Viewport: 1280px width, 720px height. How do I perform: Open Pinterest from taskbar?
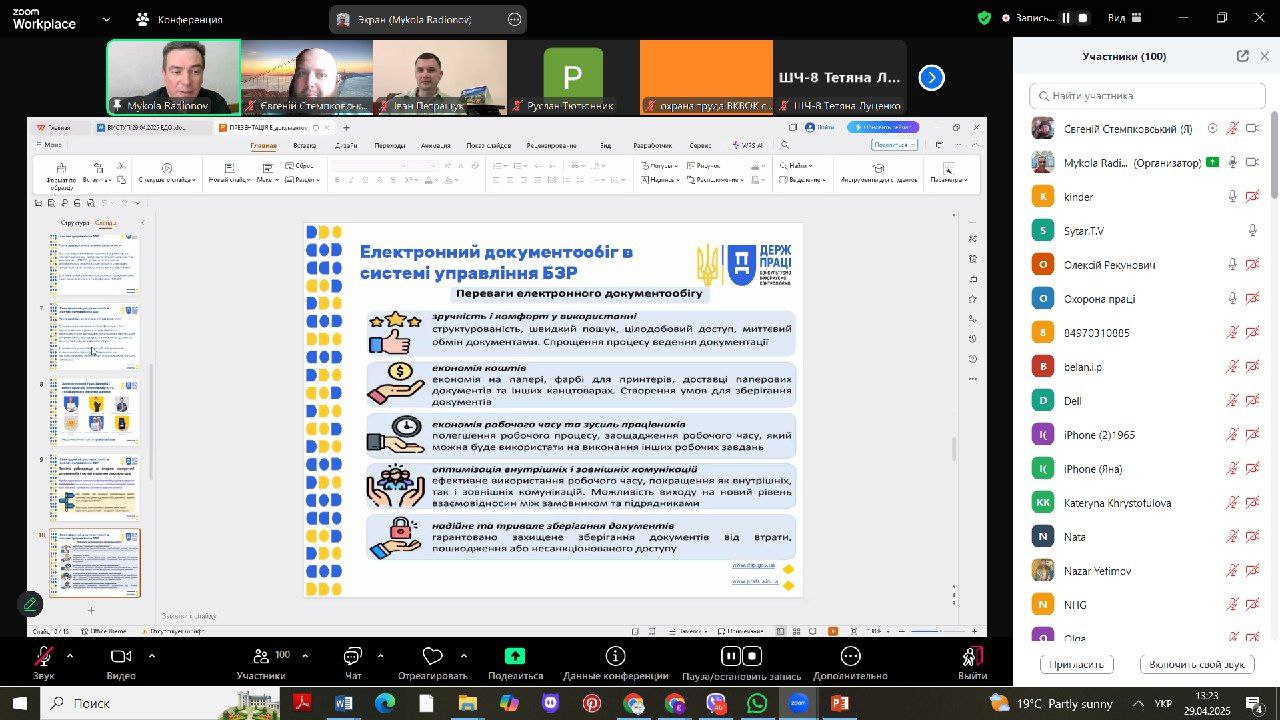tap(592, 703)
